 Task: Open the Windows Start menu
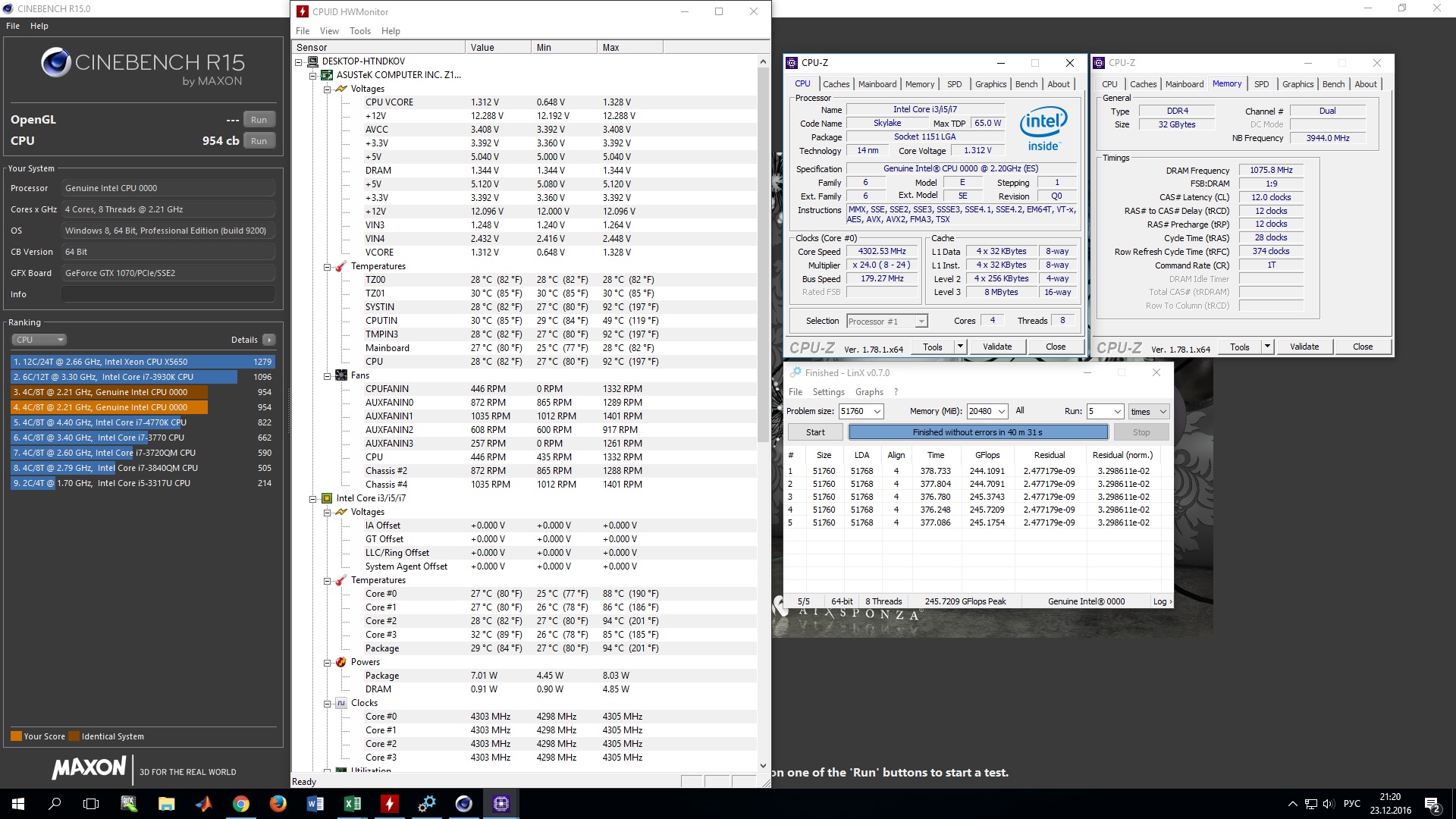[x=18, y=804]
